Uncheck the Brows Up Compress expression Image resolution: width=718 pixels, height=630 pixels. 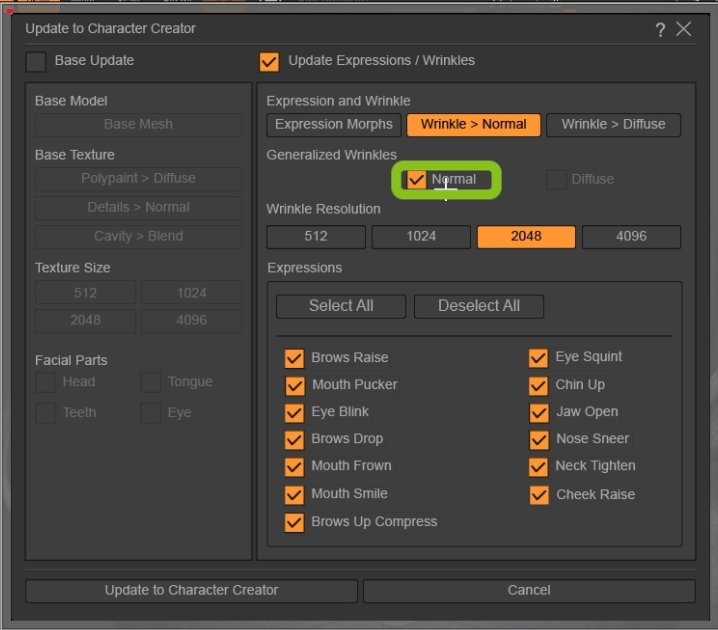294,522
